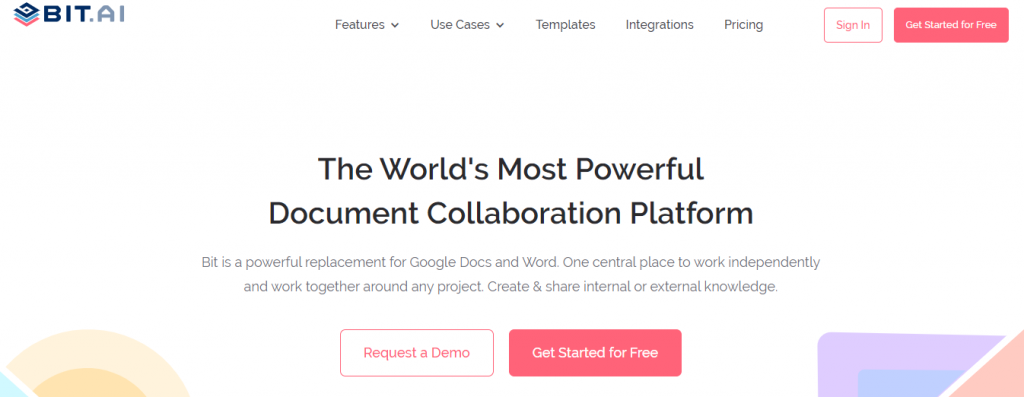This screenshot has width=1024, height=397.
Task: Click the hero Get Started for Free button
Action: point(595,353)
